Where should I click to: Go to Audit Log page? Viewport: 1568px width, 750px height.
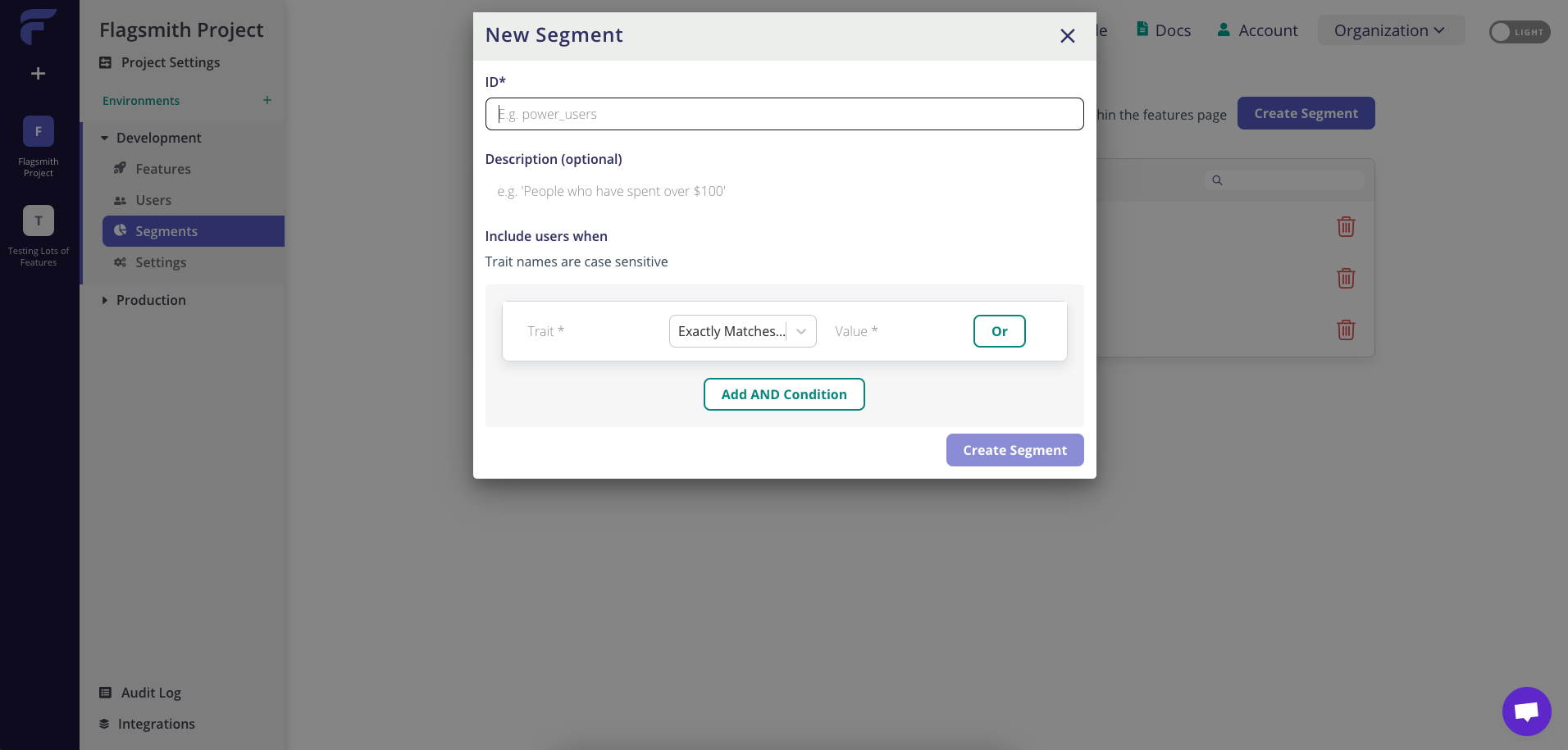[151, 693]
